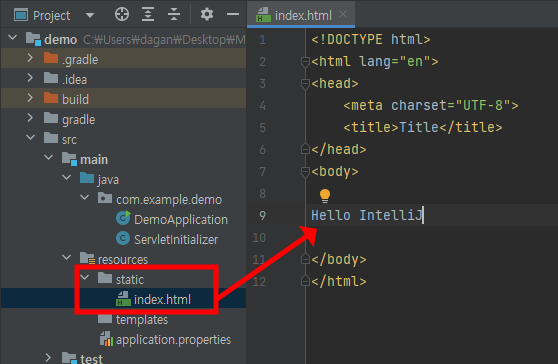The height and width of the screenshot is (364, 558).
Task: Select the src folder label
Action: pos(69,139)
